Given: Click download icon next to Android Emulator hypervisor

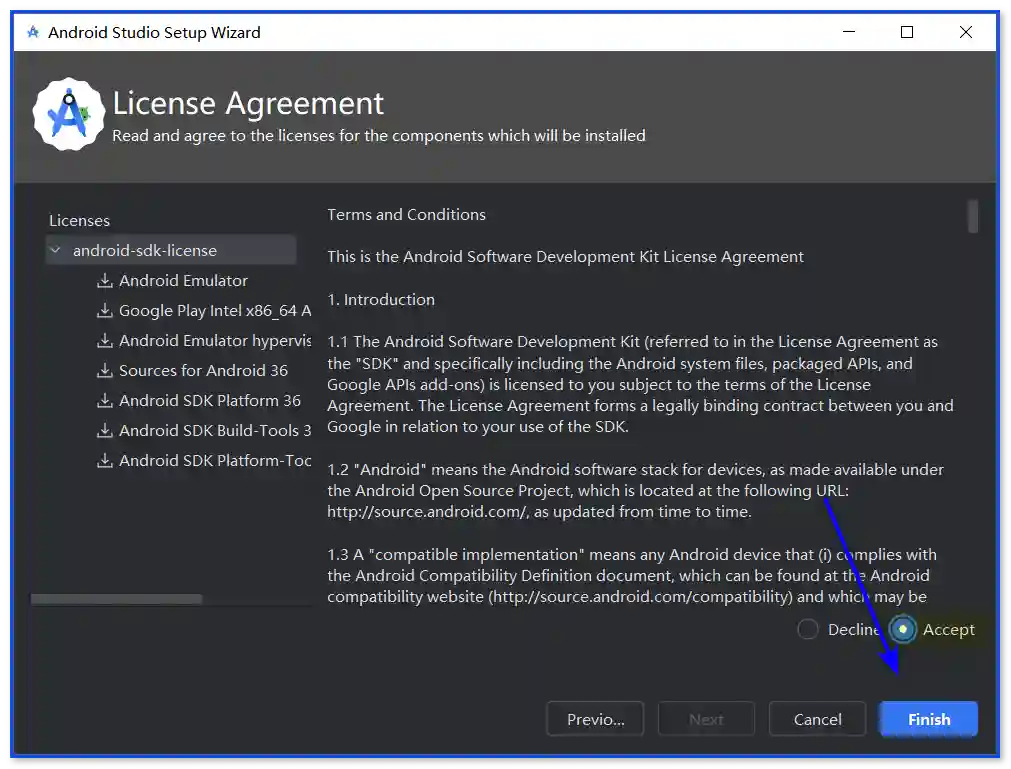Looking at the screenshot, I should pyautogui.click(x=104, y=341).
